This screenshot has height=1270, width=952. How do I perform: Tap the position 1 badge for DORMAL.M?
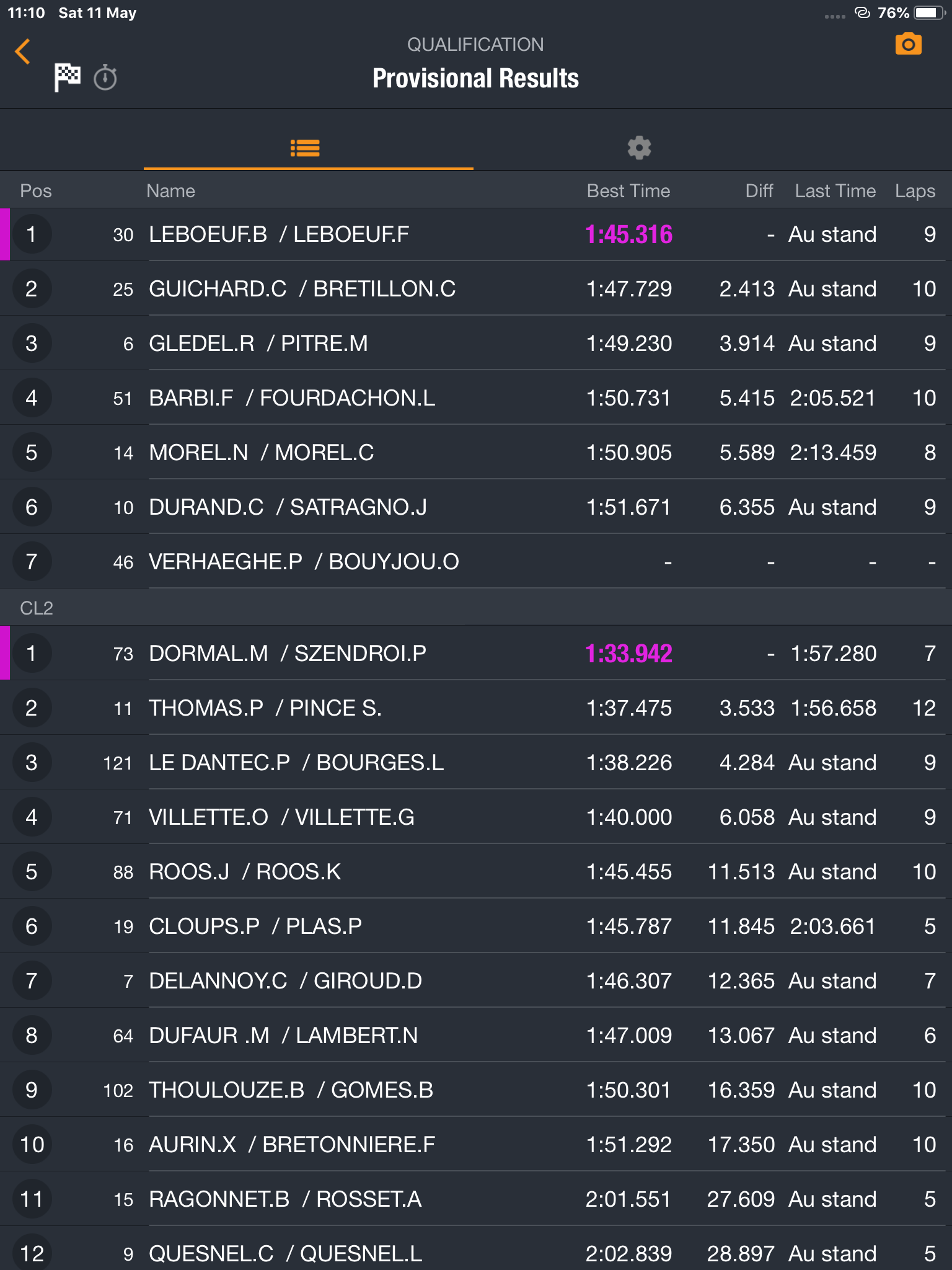coord(32,654)
